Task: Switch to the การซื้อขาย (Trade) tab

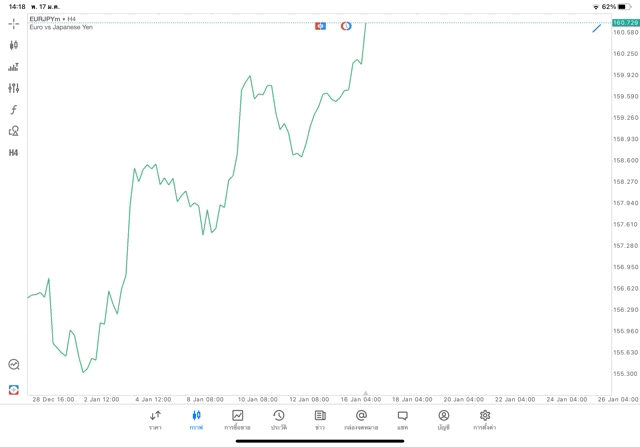Action: [x=238, y=419]
